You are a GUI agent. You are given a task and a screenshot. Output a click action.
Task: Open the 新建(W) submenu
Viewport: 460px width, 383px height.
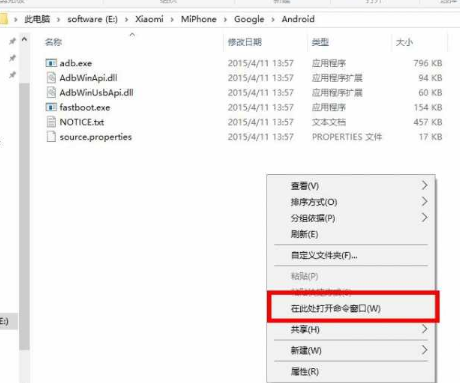click(x=351, y=350)
